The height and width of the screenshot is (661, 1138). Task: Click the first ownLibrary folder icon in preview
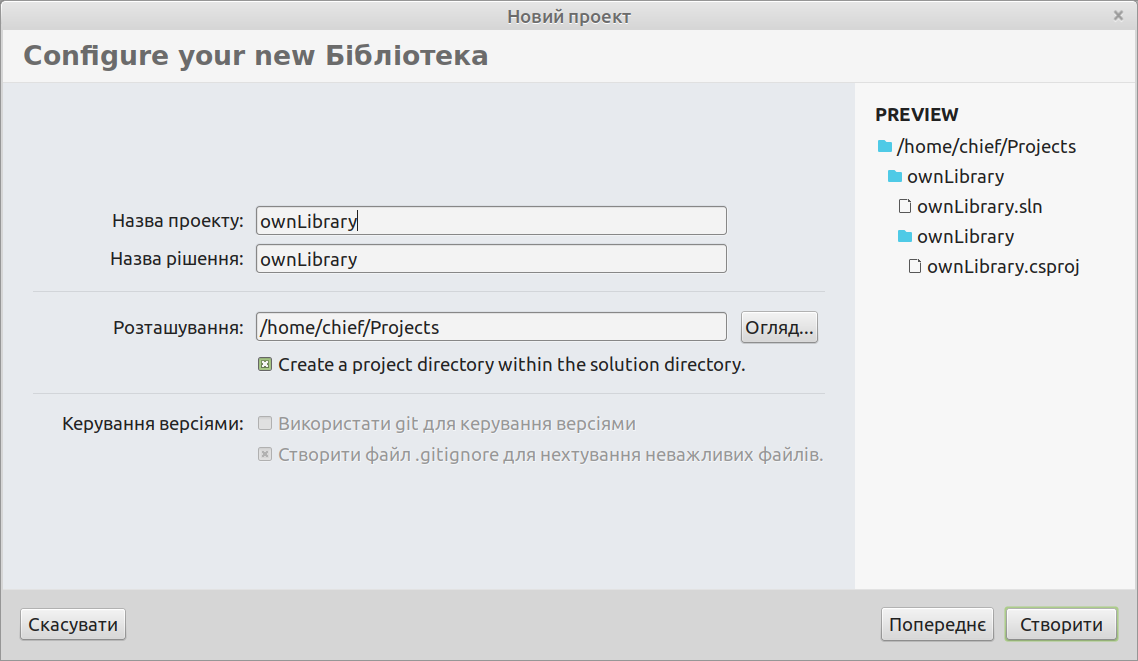894,177
